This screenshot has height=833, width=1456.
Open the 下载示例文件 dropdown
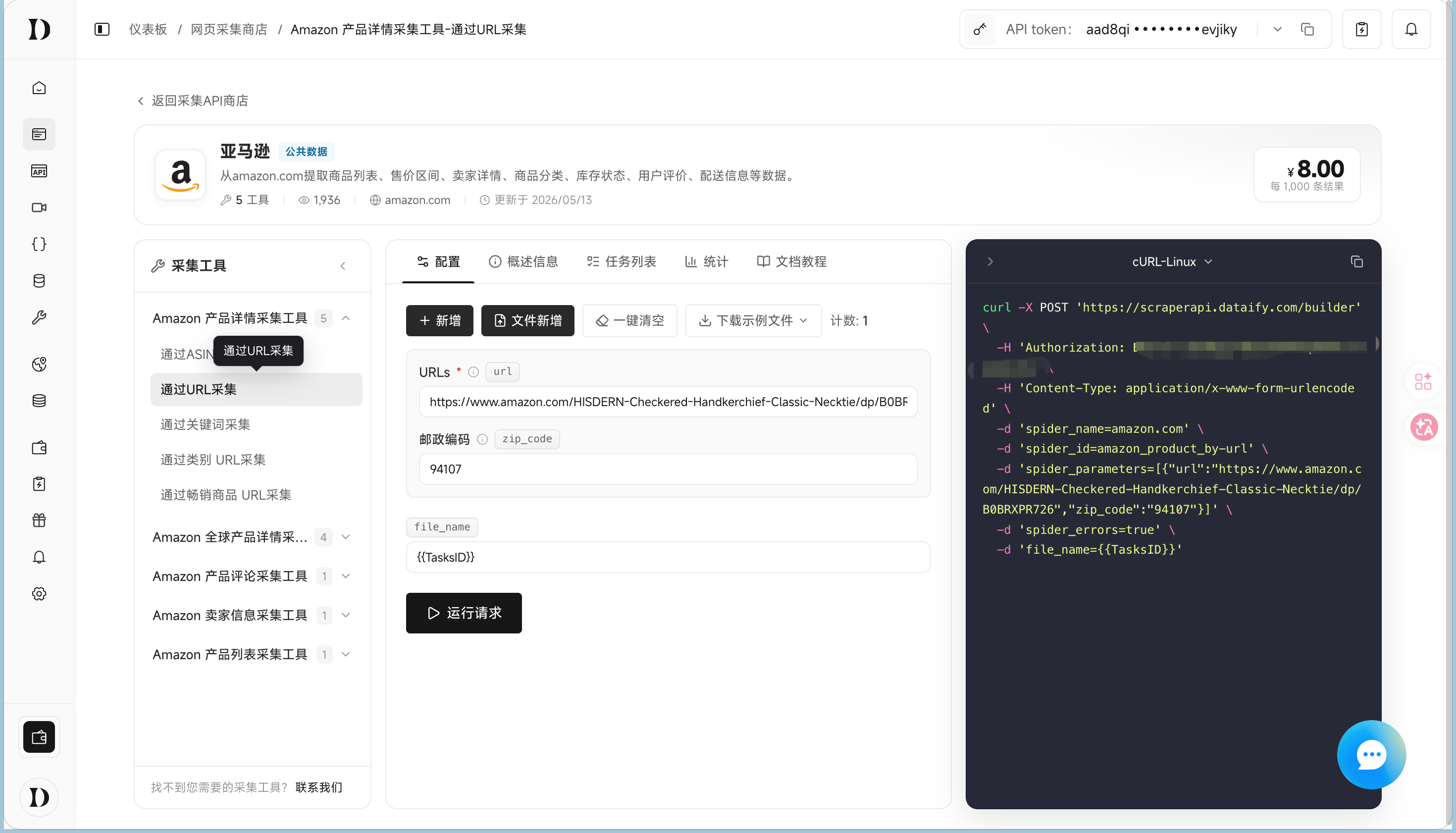pyautogui.click(x=753, y=321)
